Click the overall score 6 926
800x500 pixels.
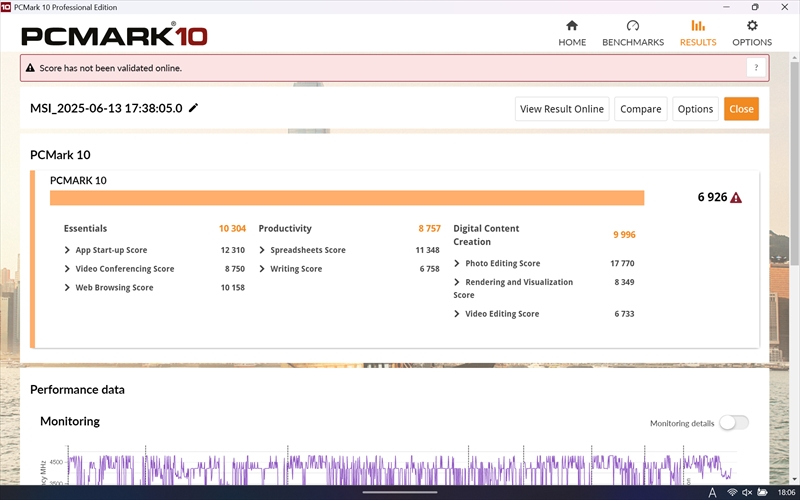tap(712, 197)
